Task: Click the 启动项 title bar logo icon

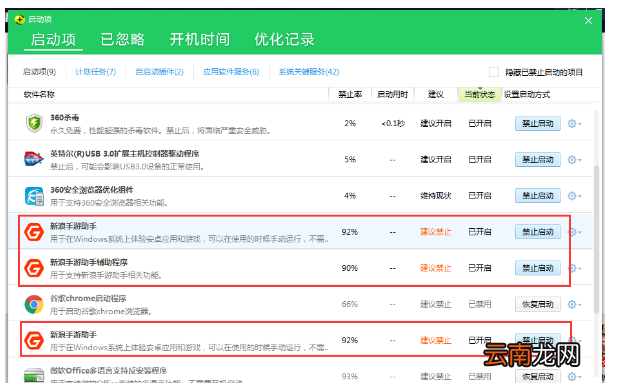Action: tap(19, 19)
